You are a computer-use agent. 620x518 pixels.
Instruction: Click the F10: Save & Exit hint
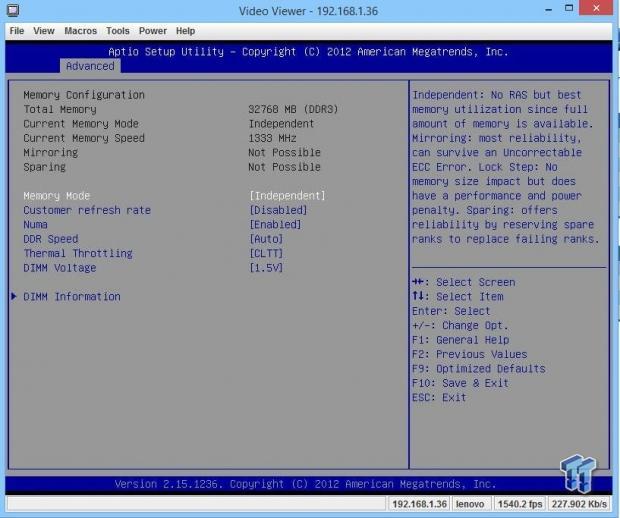pyautogui.click(x=460, y=383)
